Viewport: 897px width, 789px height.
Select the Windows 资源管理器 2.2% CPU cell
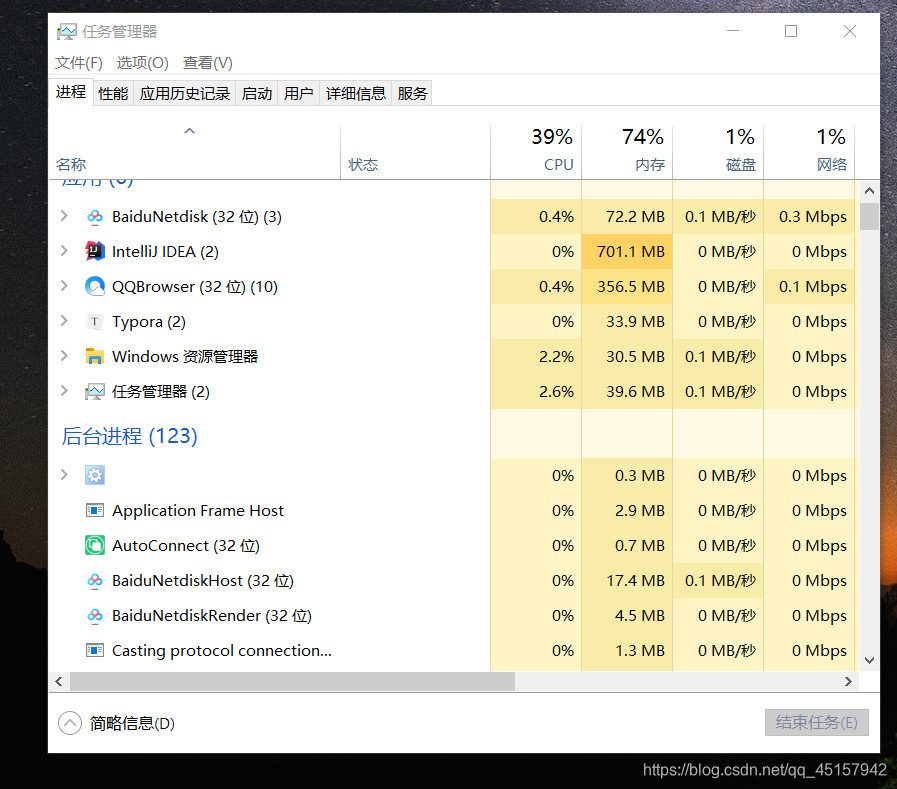pos(536,356)
